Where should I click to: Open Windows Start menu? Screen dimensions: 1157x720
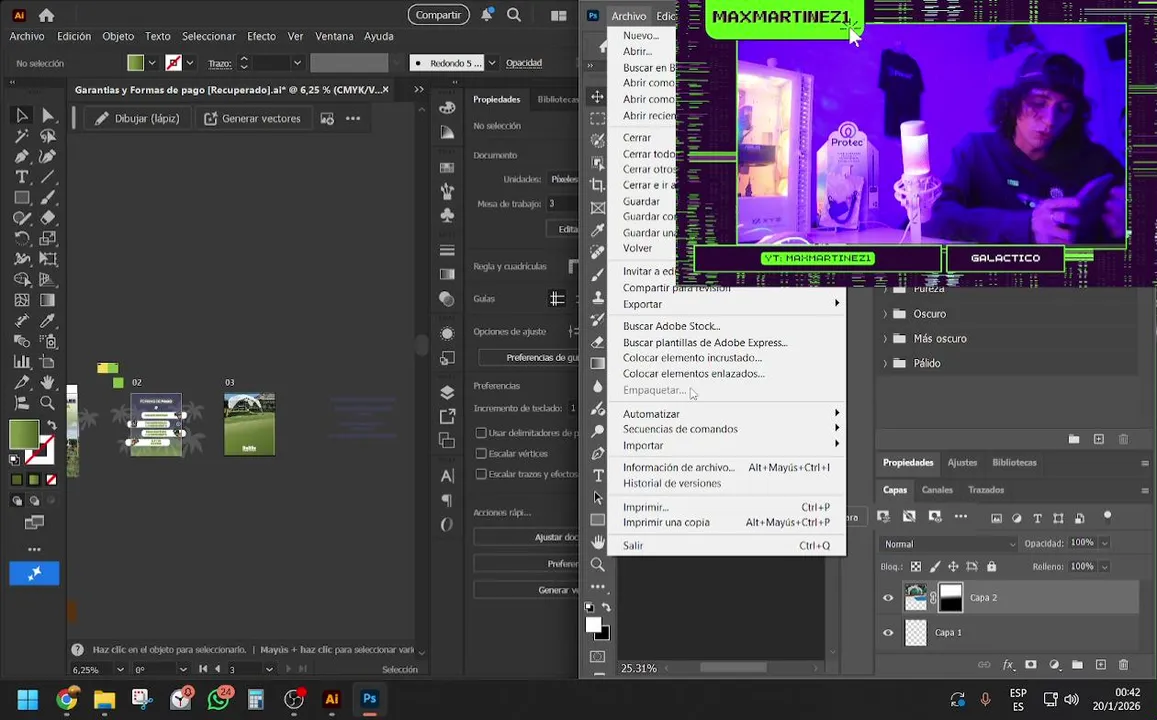point(27,699)
